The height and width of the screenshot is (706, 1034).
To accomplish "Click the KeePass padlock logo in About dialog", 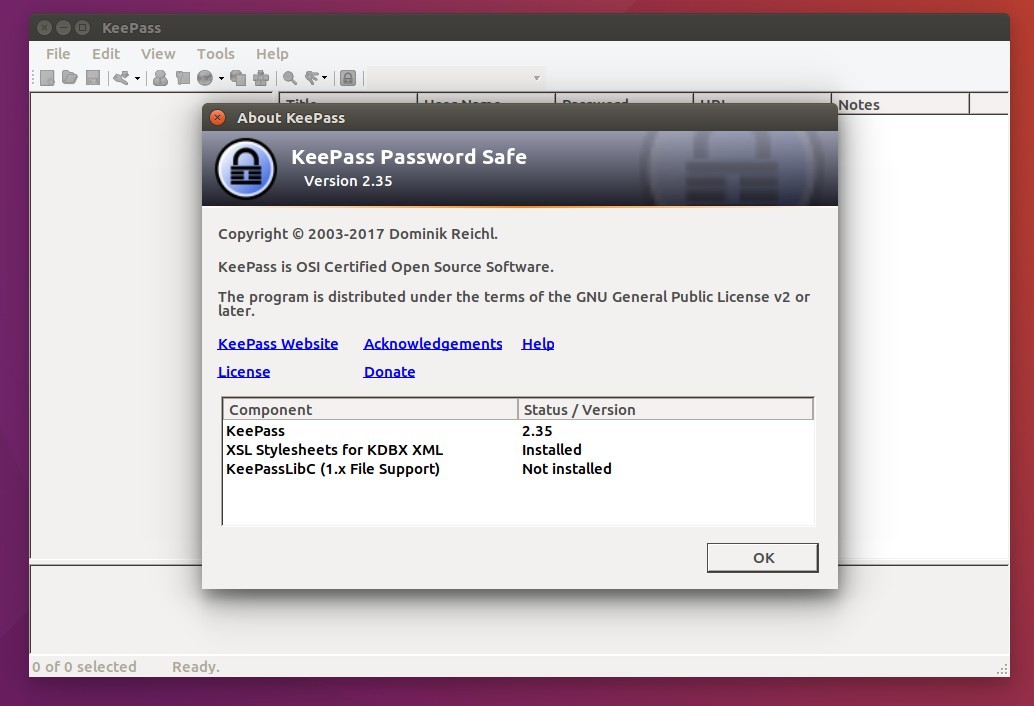I will [246, 169].
